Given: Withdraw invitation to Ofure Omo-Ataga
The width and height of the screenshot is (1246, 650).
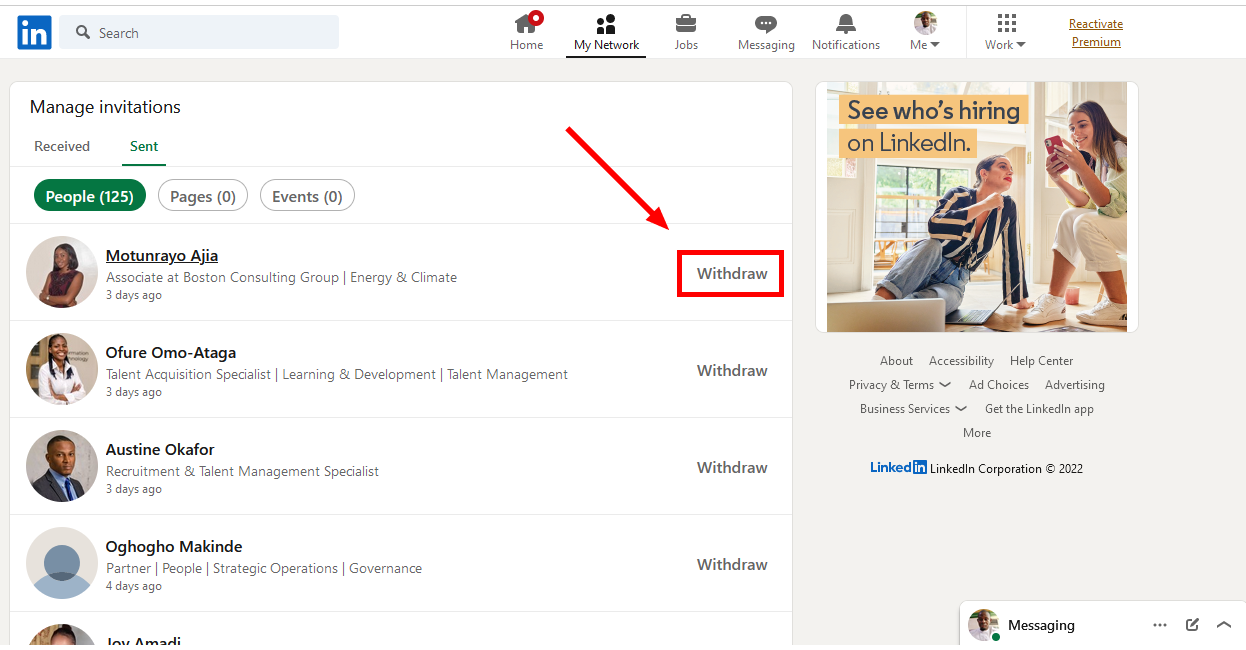Looking at the screenshot, I should (732, 371).
